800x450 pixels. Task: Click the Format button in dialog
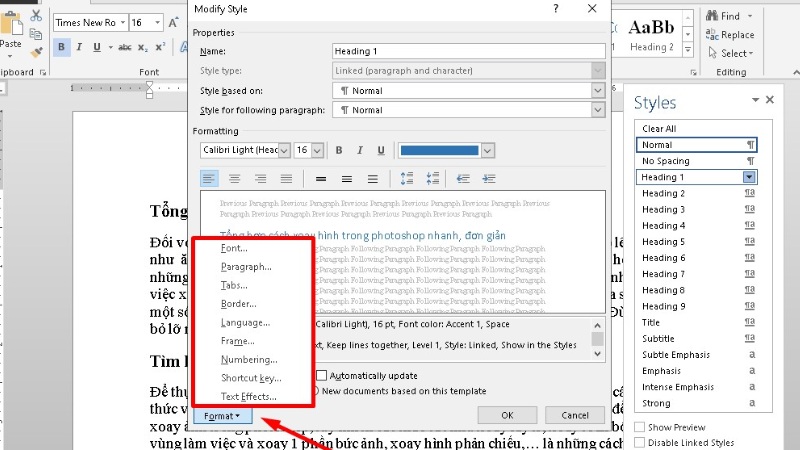click(222, 416)
